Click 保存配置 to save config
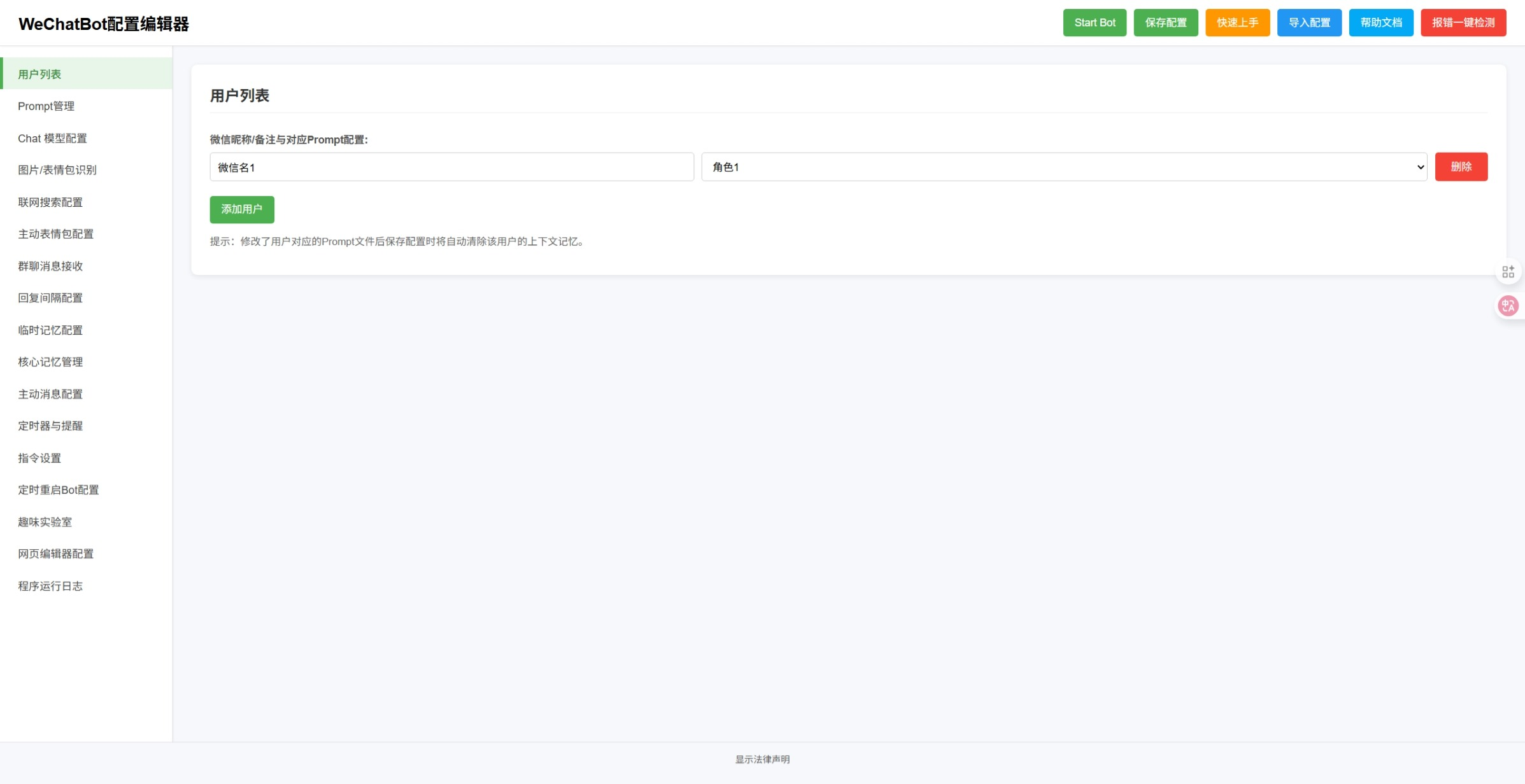The width and height of the screenshot is (1525, 784). (x=1166, y=23)
